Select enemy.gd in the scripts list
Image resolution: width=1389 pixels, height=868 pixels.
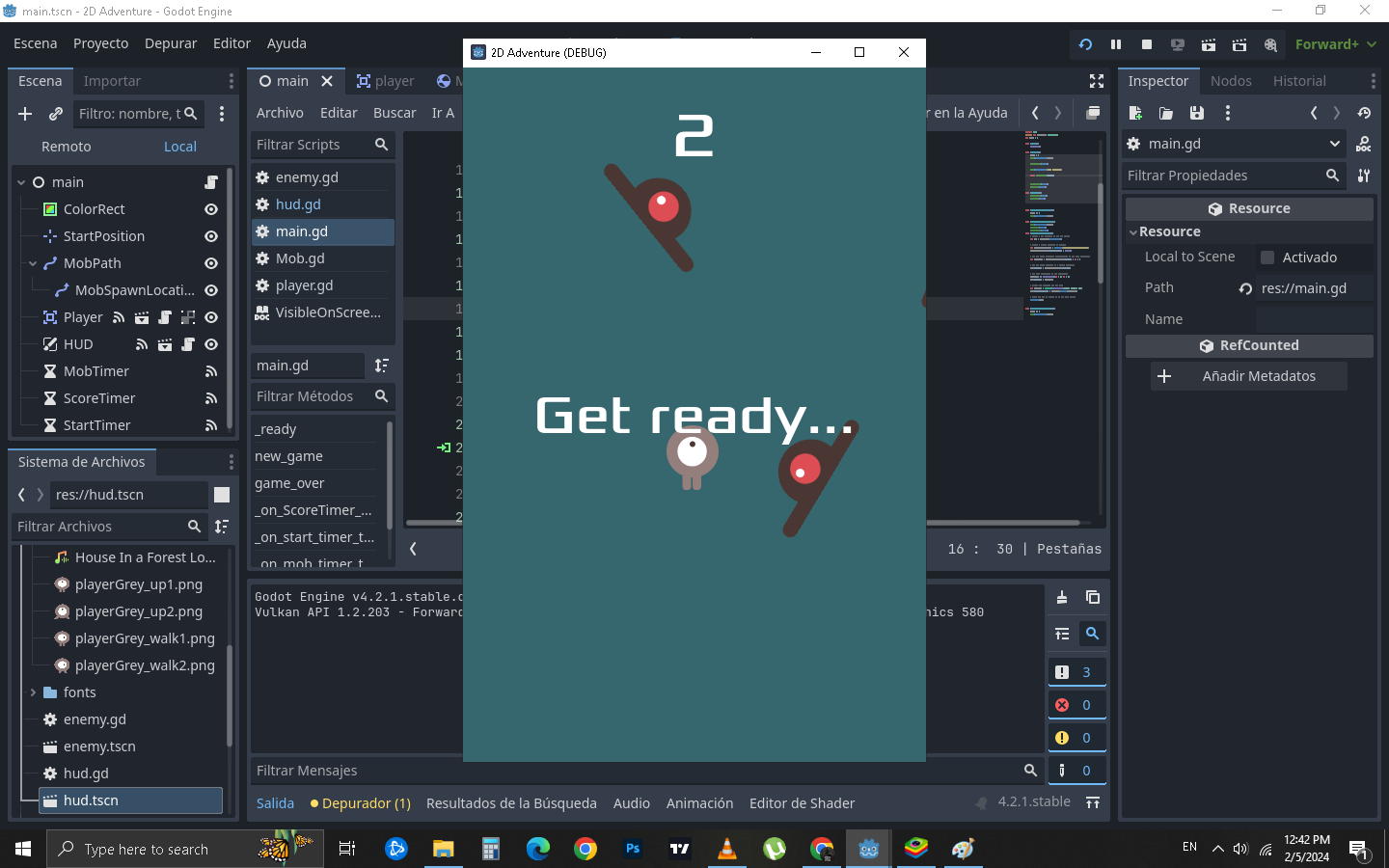click(323, 177)
